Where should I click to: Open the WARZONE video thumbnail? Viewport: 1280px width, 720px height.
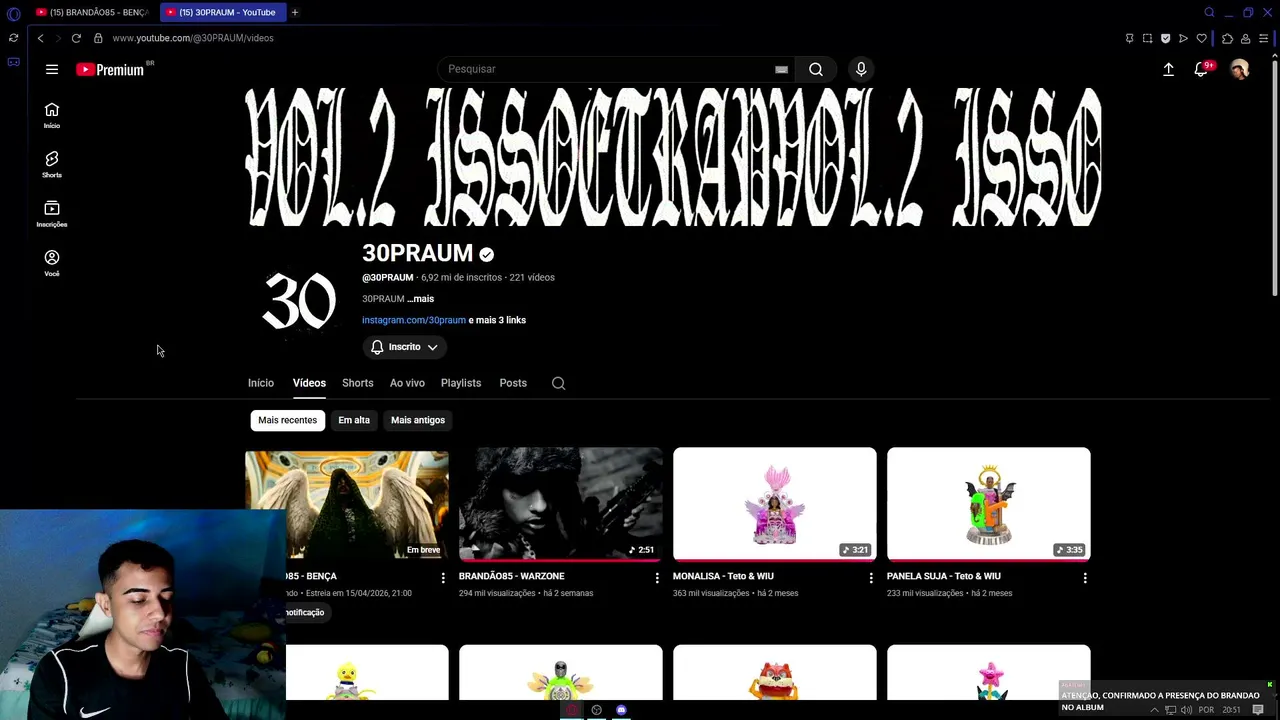tap(561, 504)
